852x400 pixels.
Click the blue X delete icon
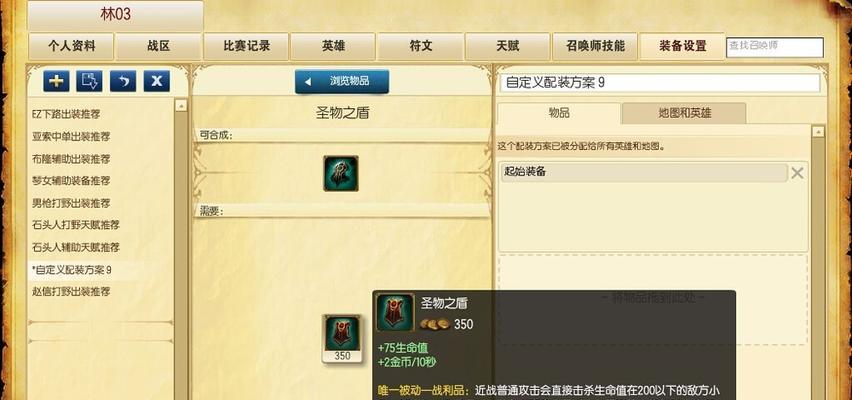tap(156, 82)
